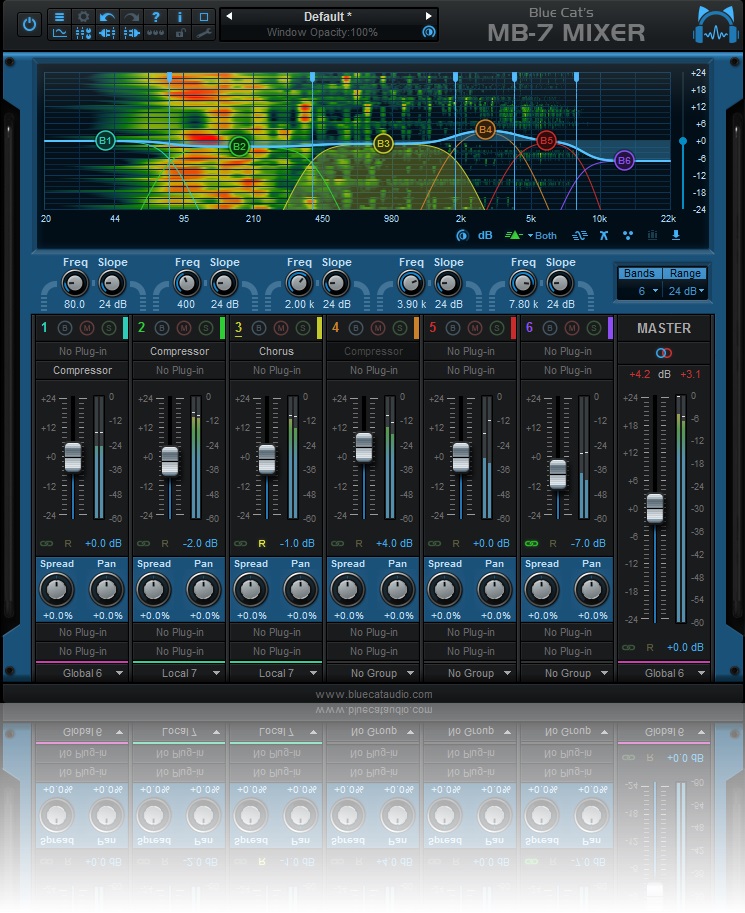
Task: Open the main menu (three lines icon)
Action: 59,17
